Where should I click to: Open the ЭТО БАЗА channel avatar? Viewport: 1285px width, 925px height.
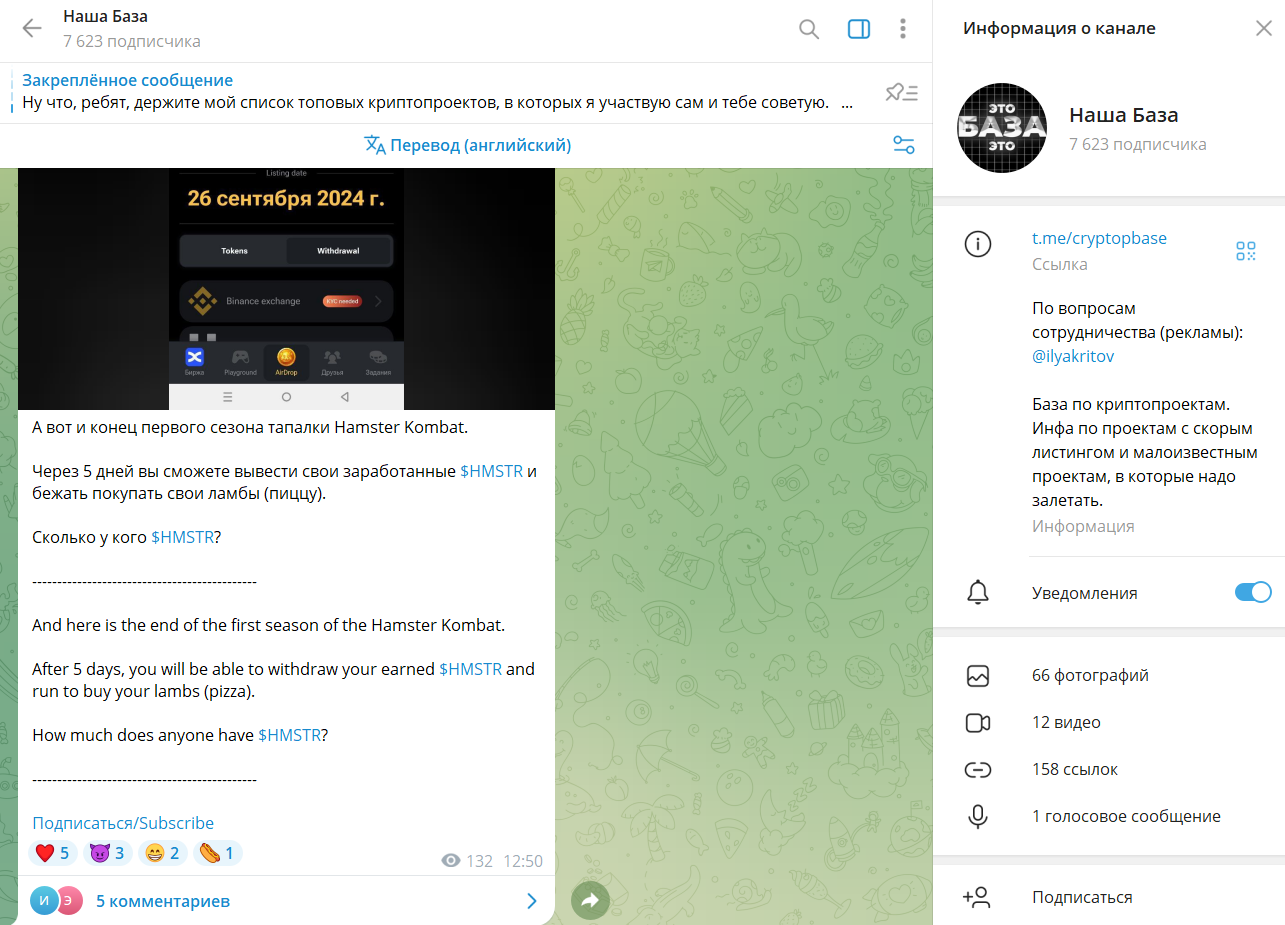[1003, 128]
